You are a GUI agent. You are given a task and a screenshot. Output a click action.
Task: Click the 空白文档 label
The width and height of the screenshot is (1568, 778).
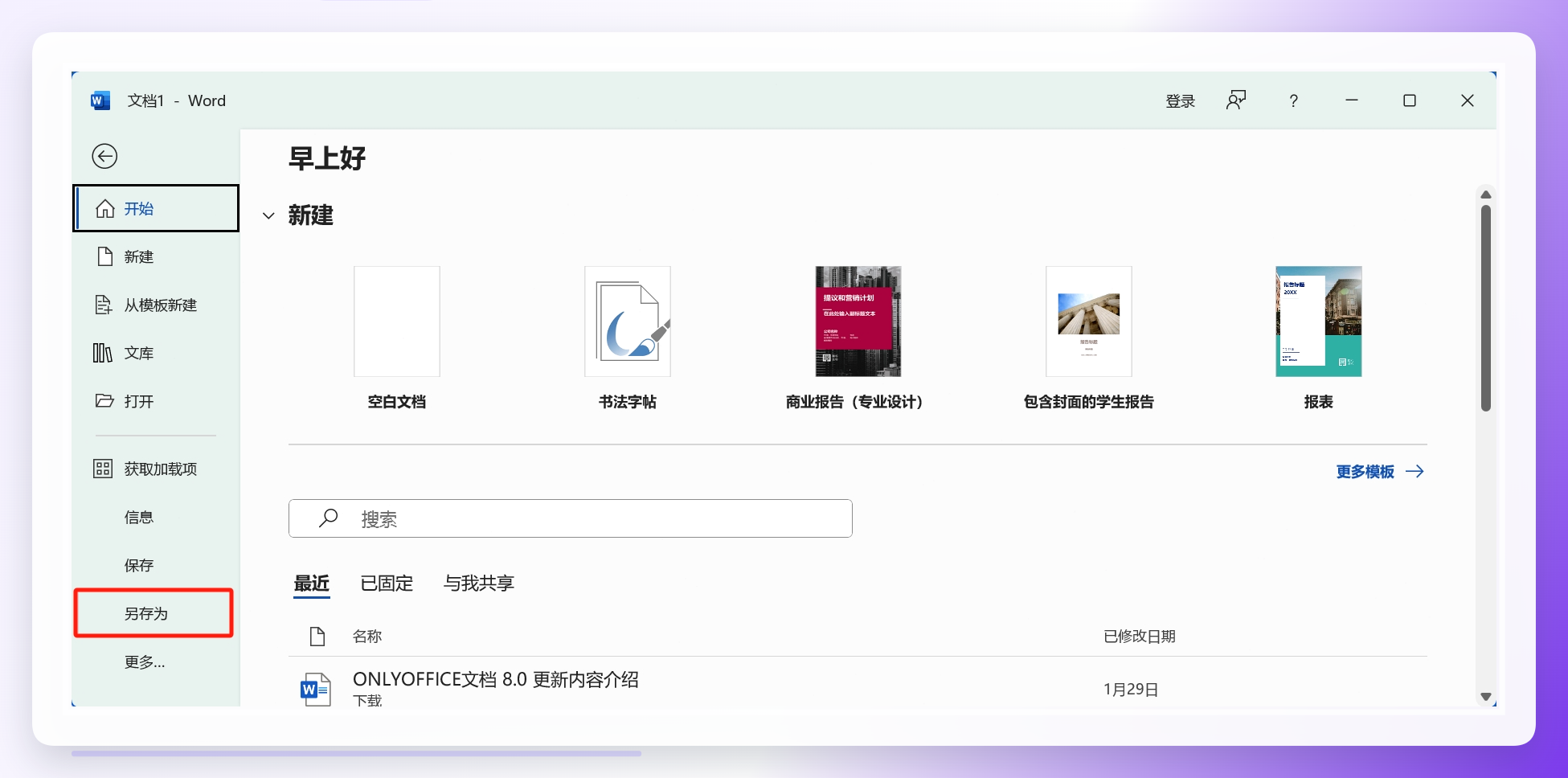tap(397, 402)
